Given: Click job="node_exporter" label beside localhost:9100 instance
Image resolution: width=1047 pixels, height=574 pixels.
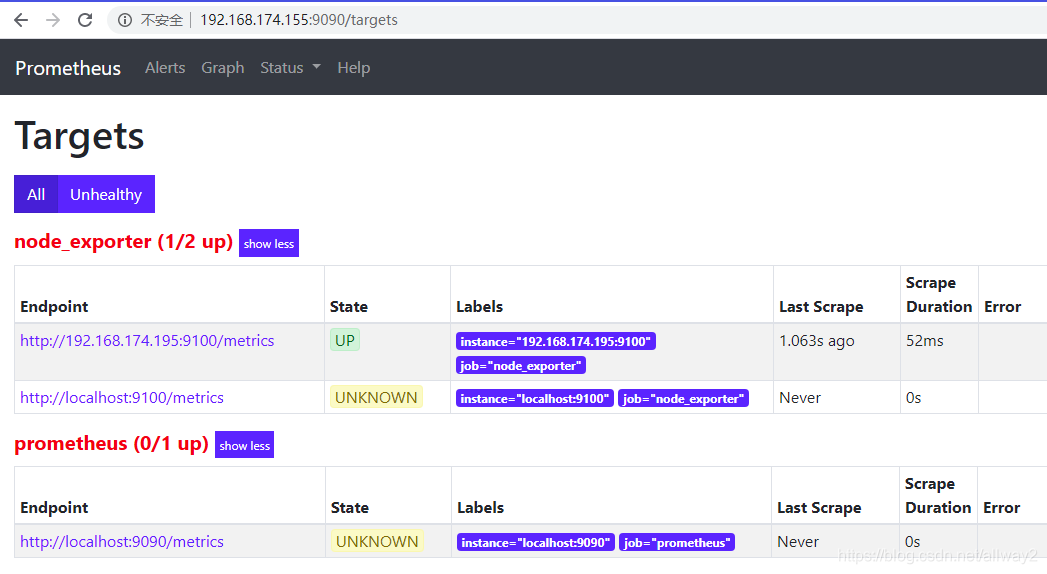Looking at the screenshot, I should coord(683,399).
